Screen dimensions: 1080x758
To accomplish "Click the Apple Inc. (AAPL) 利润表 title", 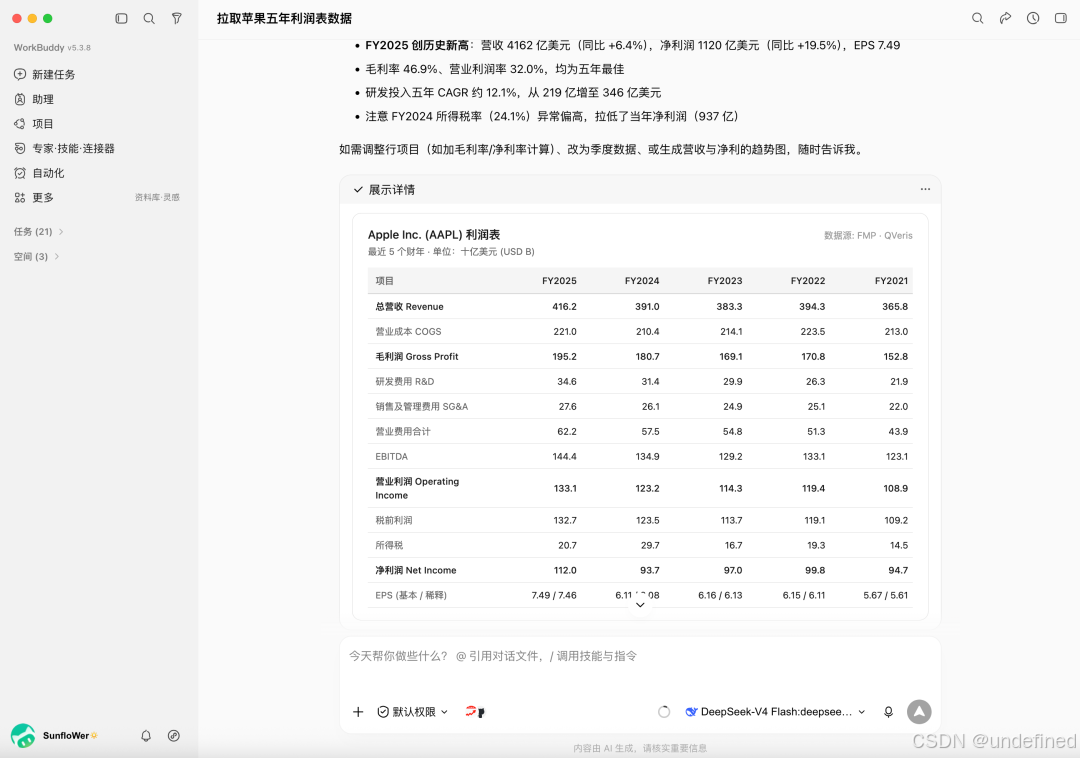I will pyautogui.click(x=434, y=235).
